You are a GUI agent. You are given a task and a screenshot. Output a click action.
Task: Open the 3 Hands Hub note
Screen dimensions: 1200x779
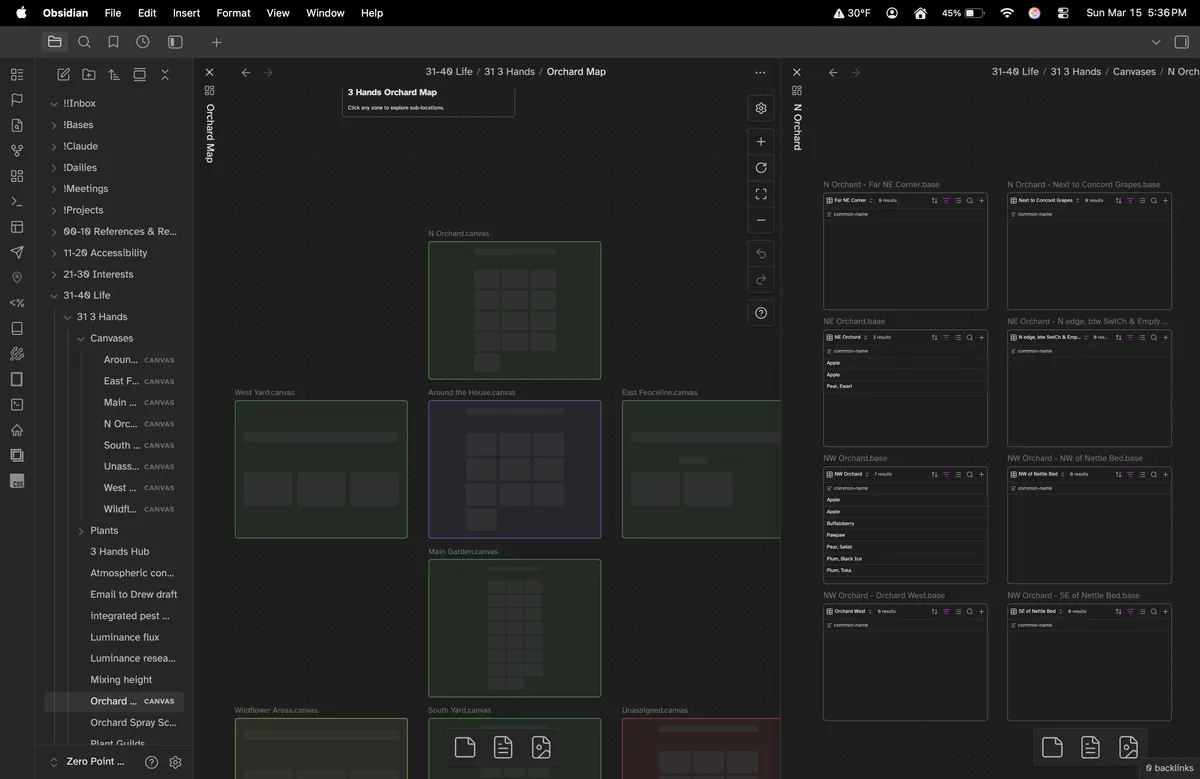119,552
